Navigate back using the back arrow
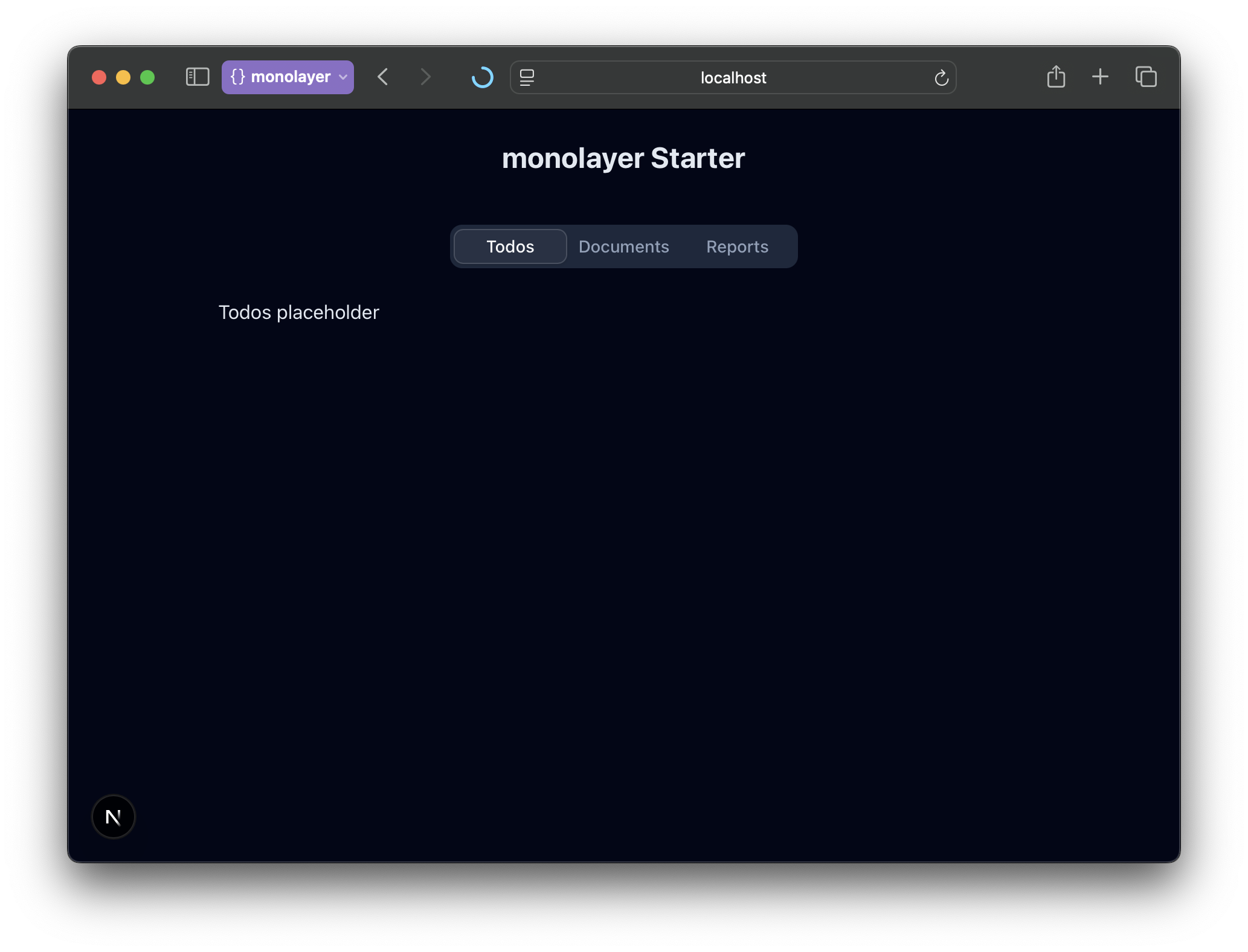This screenshot has height=952, width=1248. tap(382, 77)
